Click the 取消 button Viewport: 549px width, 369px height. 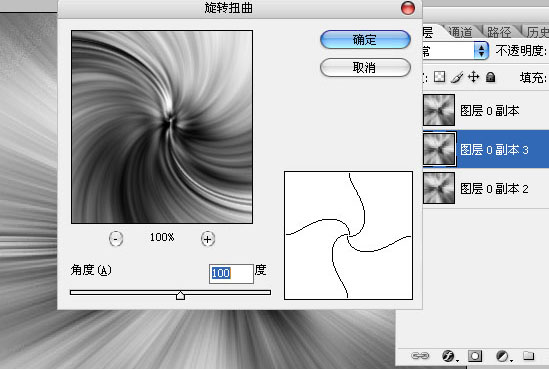365,67
